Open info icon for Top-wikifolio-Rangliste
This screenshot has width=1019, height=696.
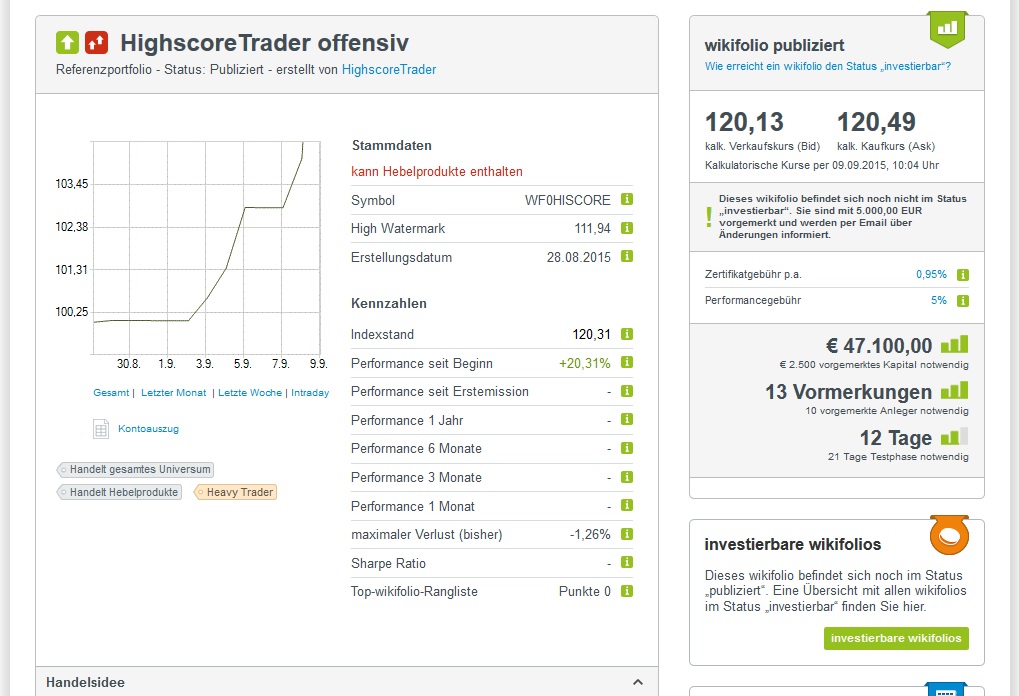click(x=626, y=591)
